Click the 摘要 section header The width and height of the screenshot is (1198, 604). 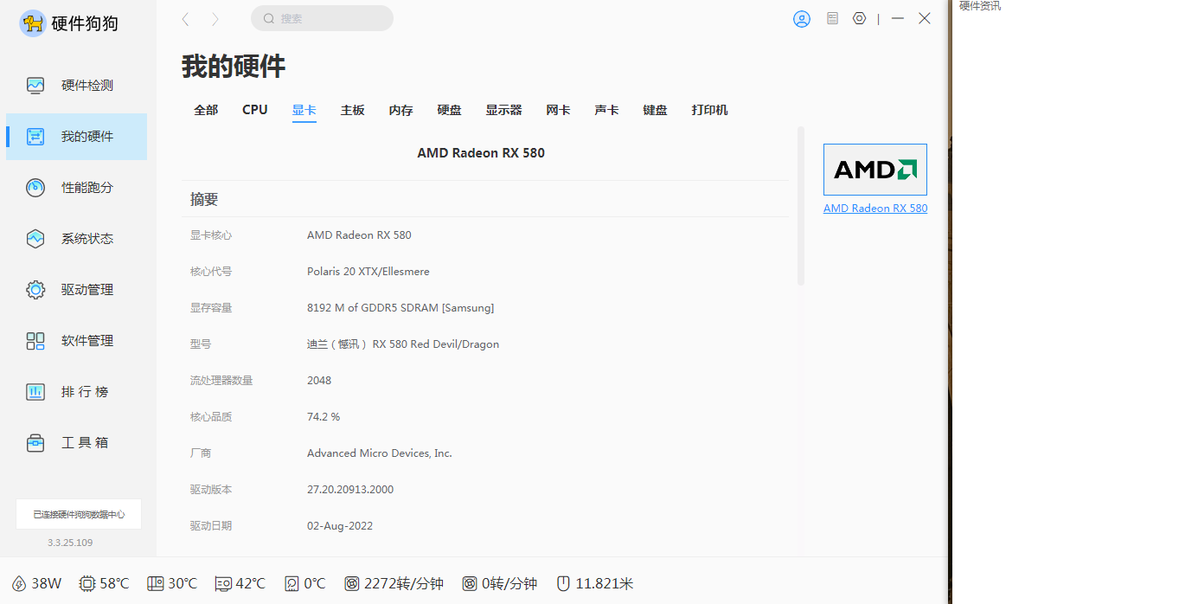(x=204, y=199)
